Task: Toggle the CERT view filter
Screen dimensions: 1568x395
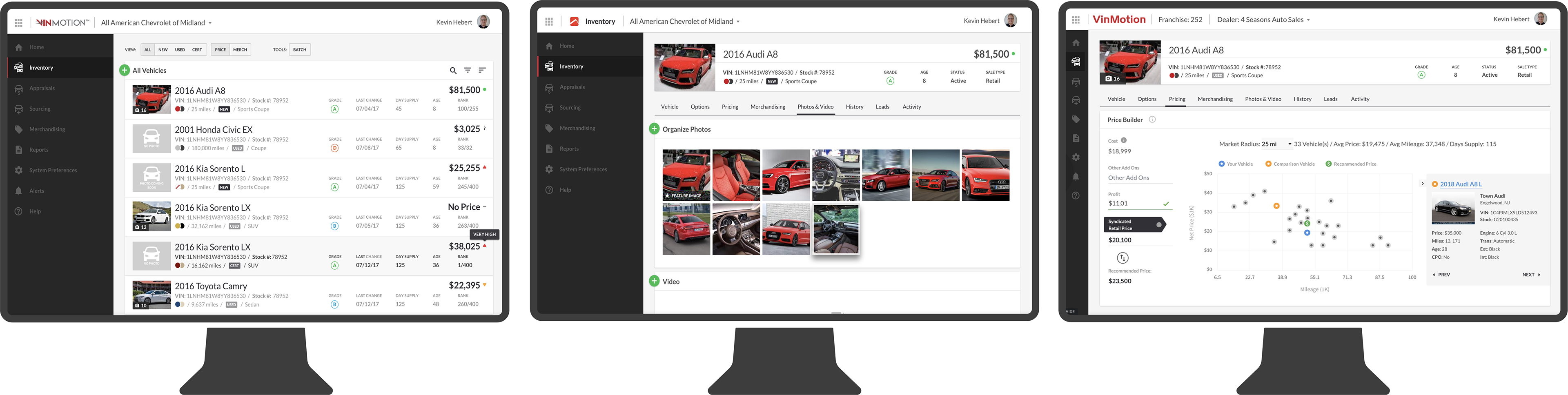Action: [197, 50]
